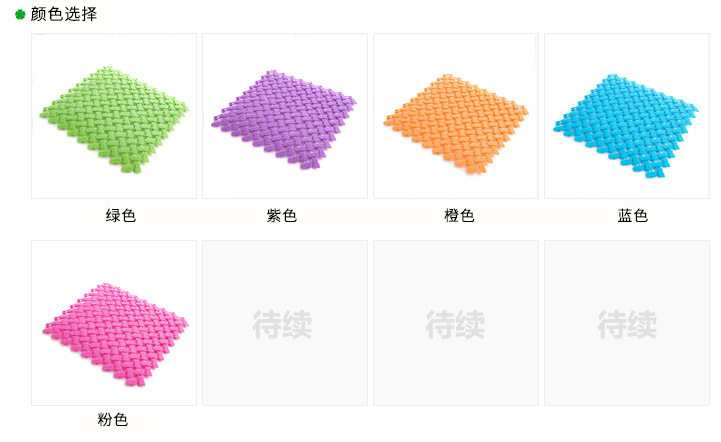Click the white frame around the green mat
721x442 pixels.
coord(114,116)
